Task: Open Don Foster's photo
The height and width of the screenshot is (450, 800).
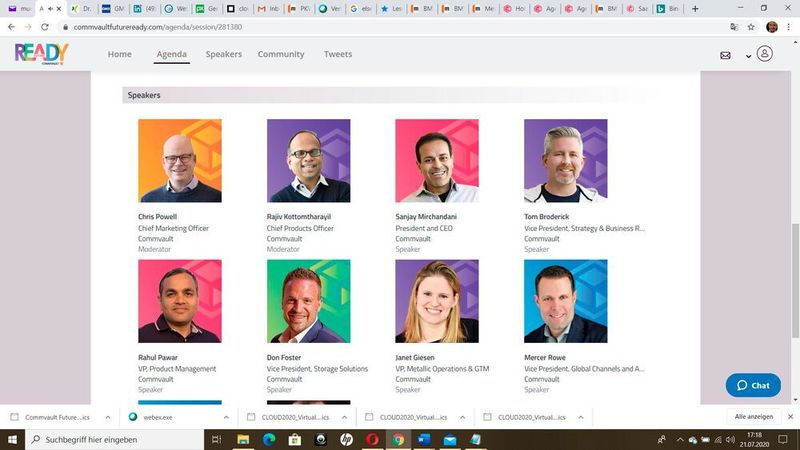Action: 308,301
